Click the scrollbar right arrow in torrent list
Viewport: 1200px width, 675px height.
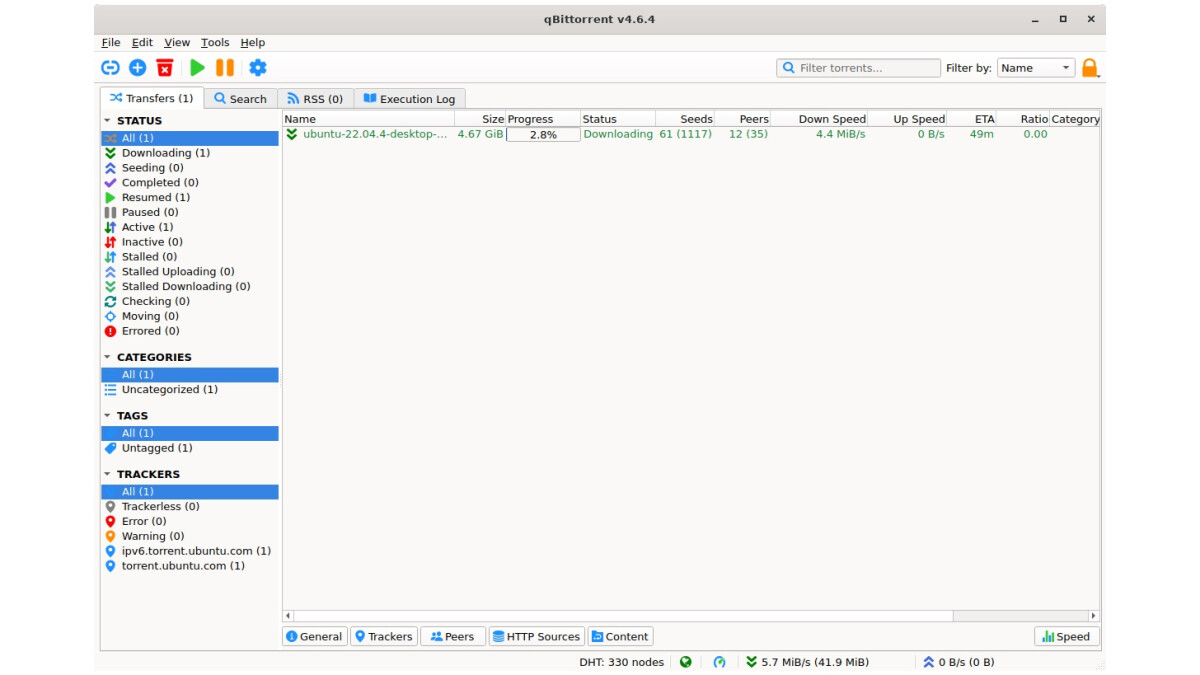pos(1093,616)
